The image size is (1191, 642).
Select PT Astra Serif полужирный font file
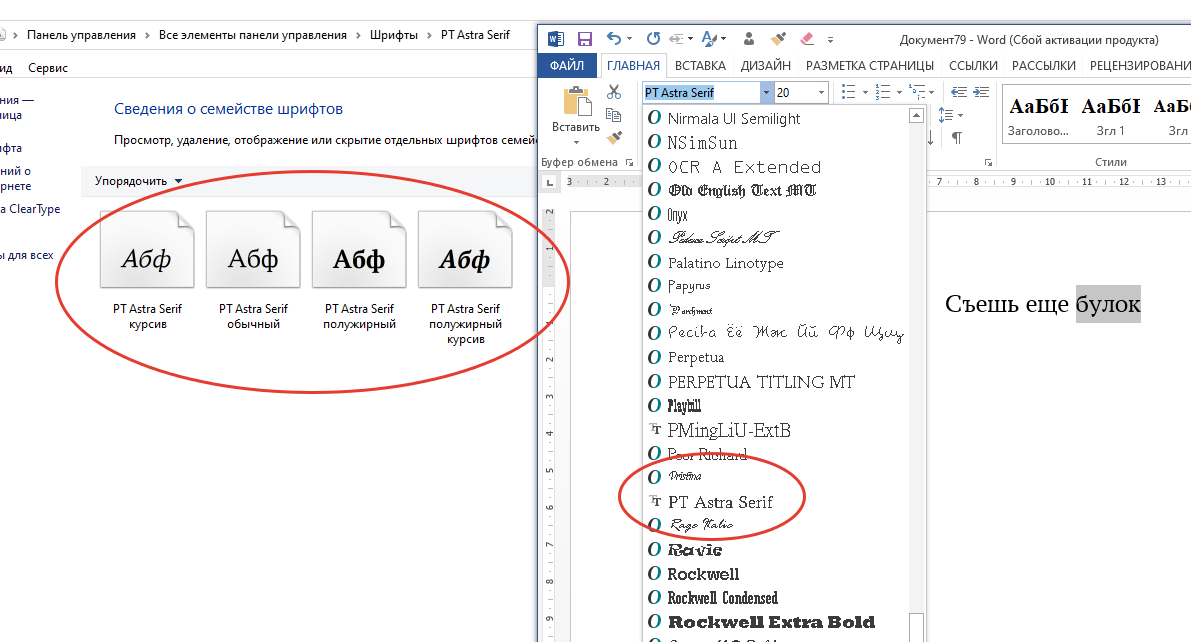[359, 271]
